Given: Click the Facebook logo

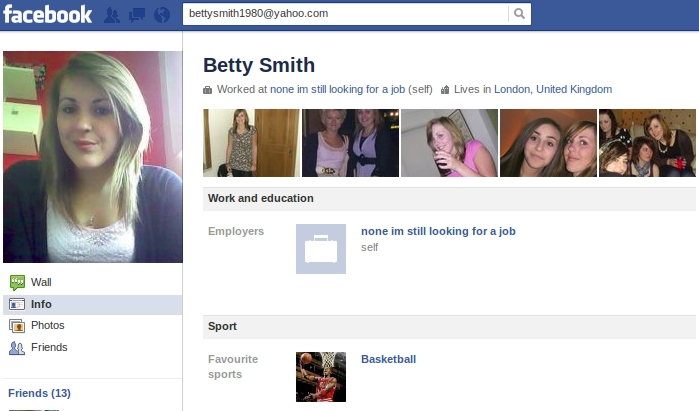Looking at the screenshot, I should [x=47, y=14].
